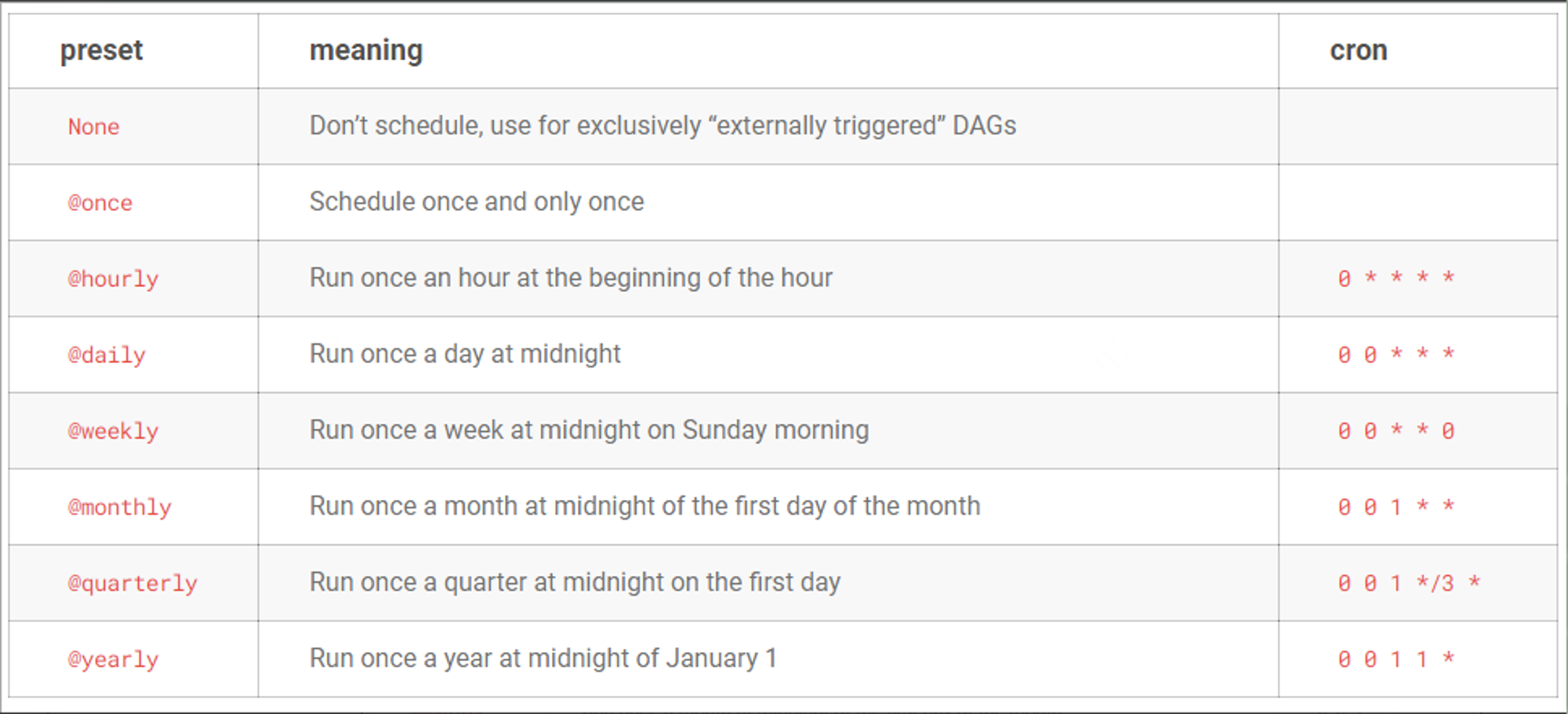The height and width of the screenshot is (714, 1568).
Task: Select the @monthly preset code
Action: pyautogui.click(x=119, y=506)
